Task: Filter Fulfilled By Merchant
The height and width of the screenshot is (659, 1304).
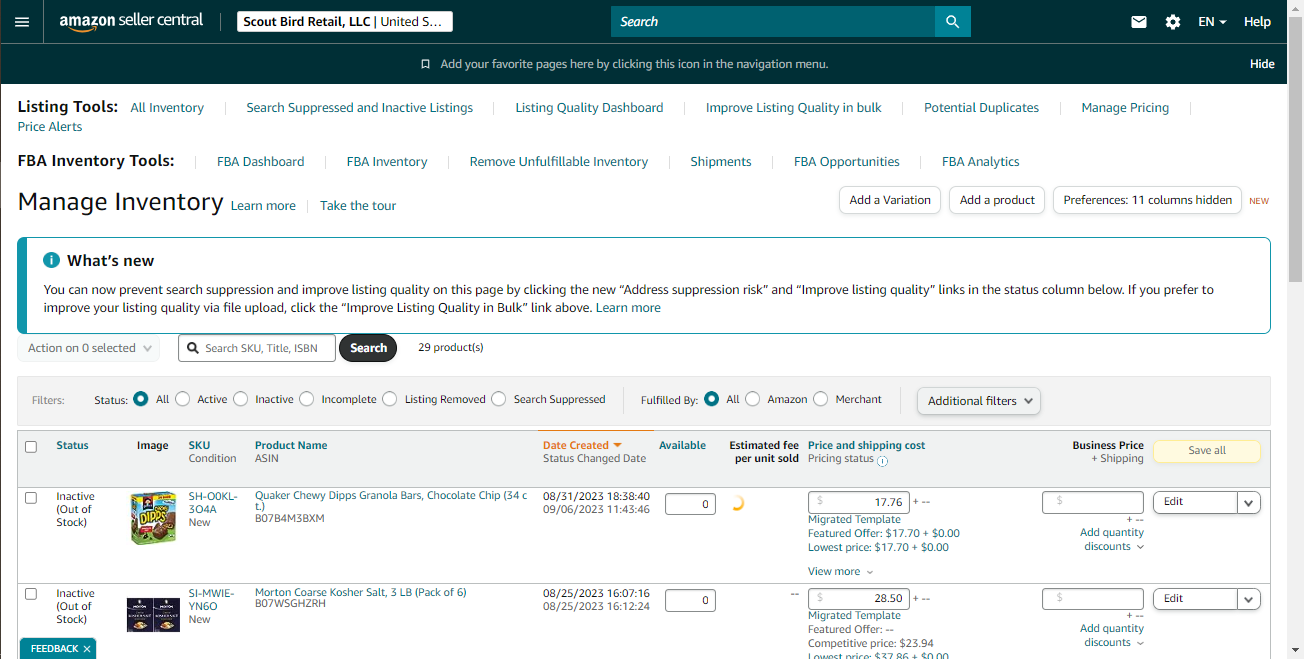Action: (x=821, y=399)
